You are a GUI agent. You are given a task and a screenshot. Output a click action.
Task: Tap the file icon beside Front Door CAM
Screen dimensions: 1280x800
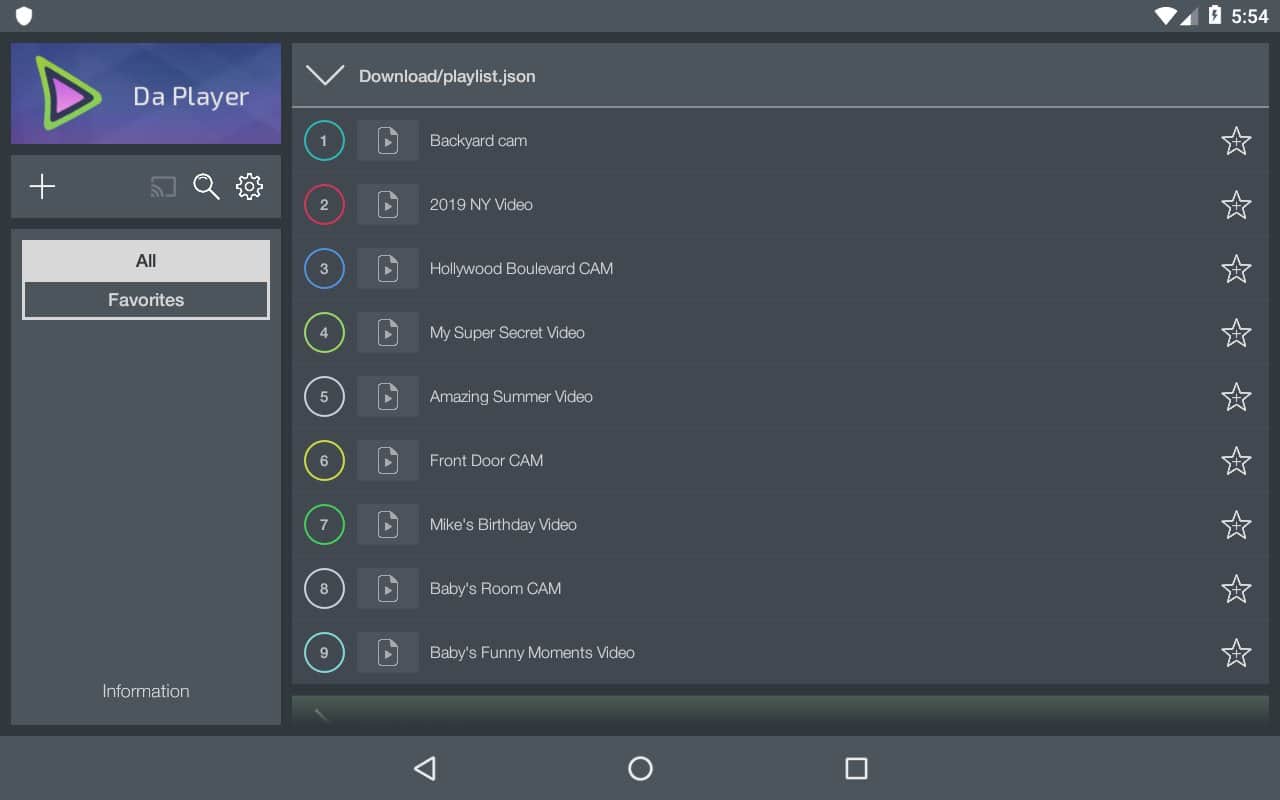(x=388, y=461)
